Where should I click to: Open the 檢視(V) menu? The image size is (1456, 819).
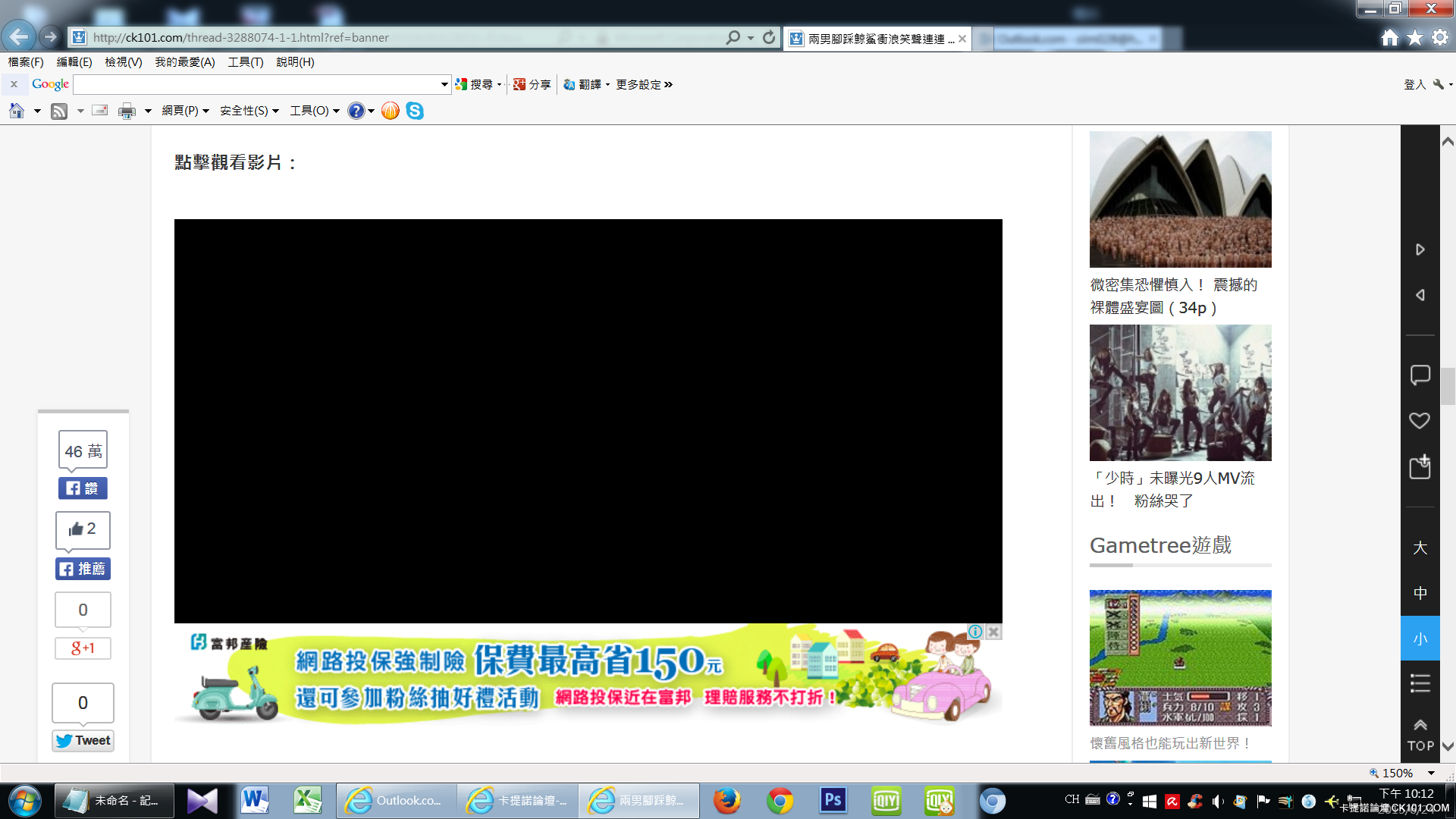pyautogui.click(x=124, y=62)
